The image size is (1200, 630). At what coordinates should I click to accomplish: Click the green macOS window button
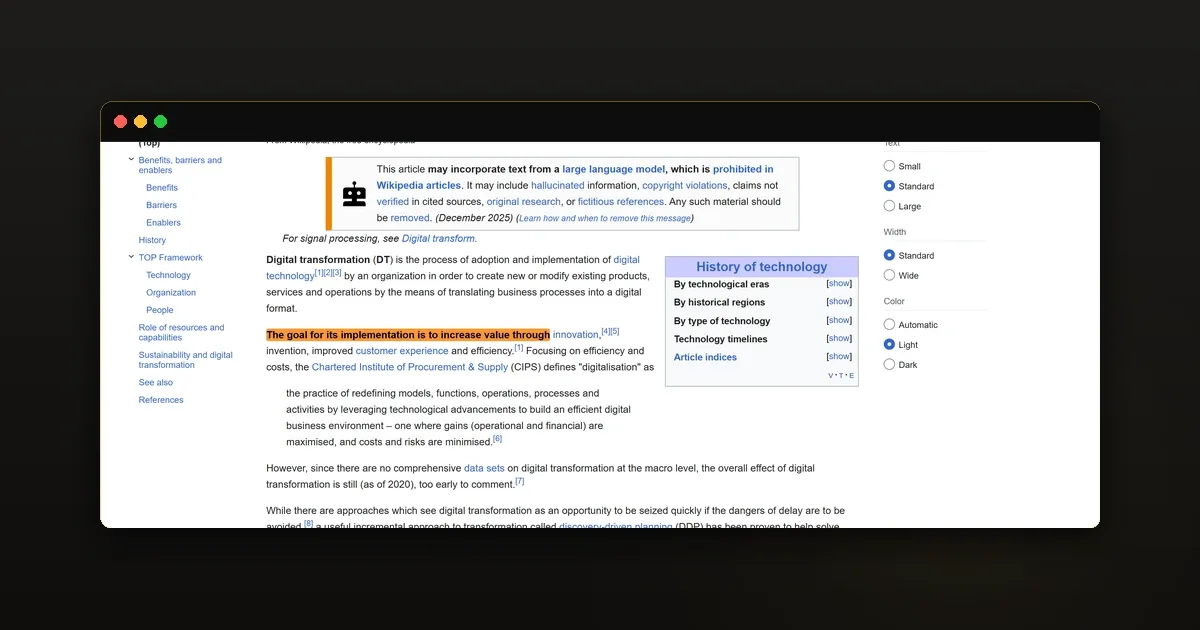[x=160, y=121]
